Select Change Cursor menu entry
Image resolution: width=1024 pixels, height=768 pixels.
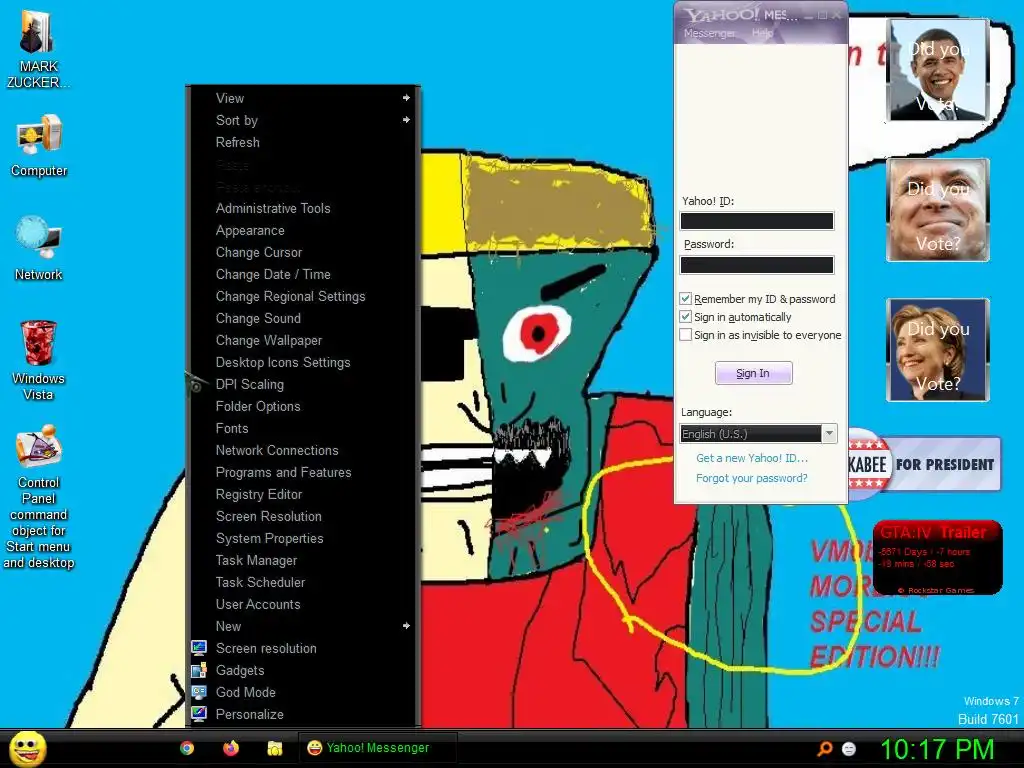point(304,252)
